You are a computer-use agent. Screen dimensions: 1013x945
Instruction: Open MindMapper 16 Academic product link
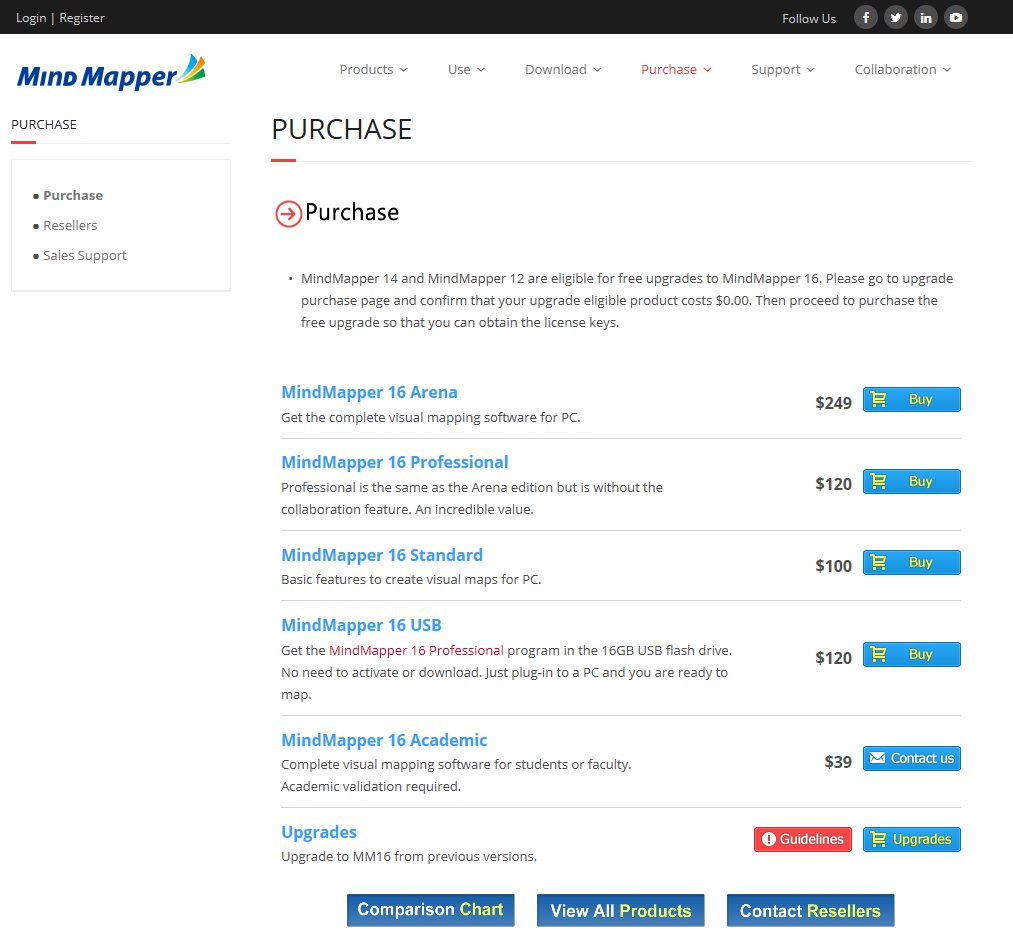(384, 740)
